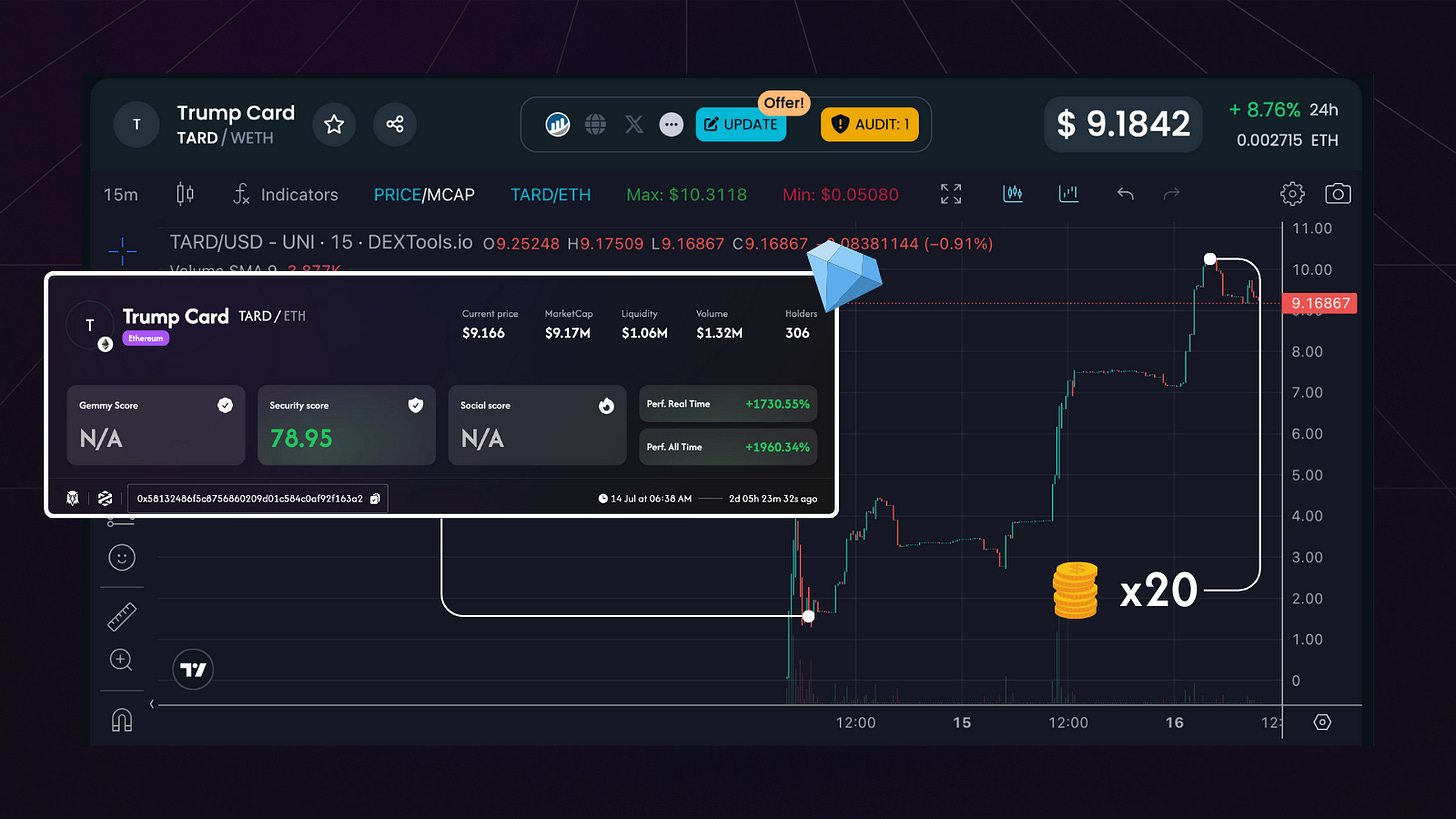Click the TradingView logo badge
The image size is (1456, 819).
click(194, 670)
